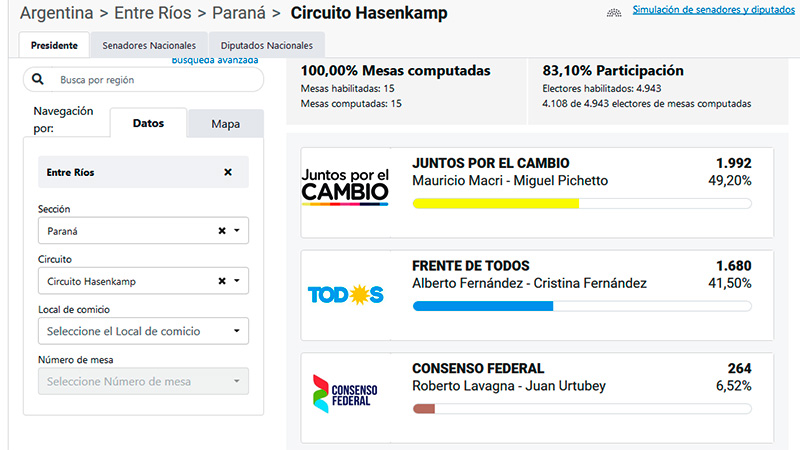The height and width of the screenshot is (450, 800).
Task: Expand the Sección dropdown arrow
Action: tap(237, 231)
